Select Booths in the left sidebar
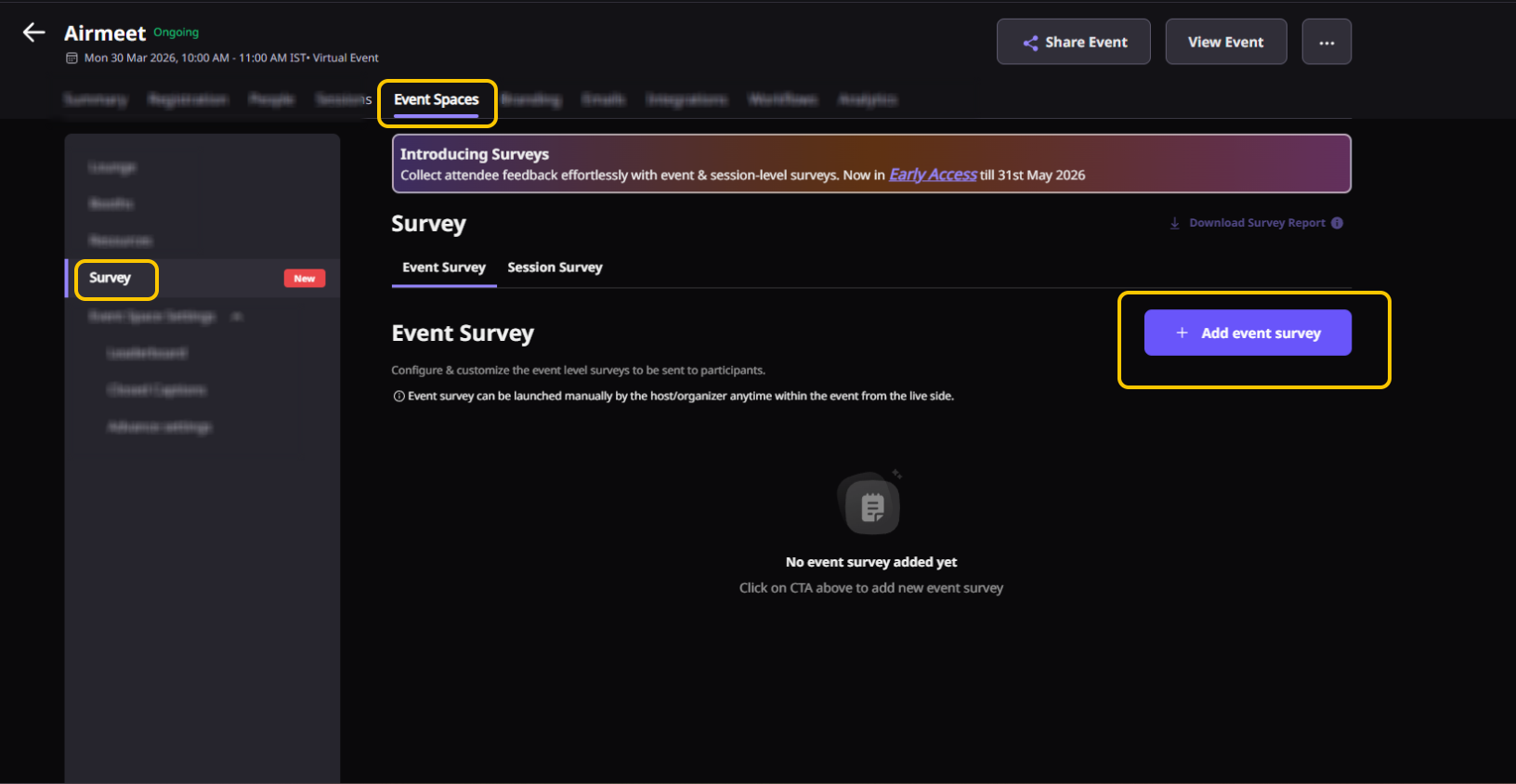 pyautogui.click(x=111, y=203)
